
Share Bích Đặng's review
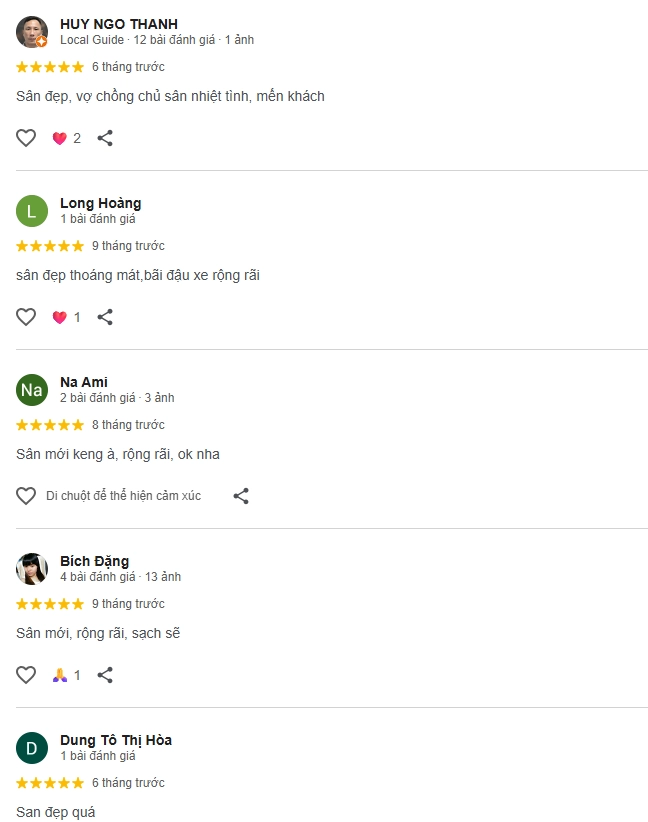click(105, 675)
